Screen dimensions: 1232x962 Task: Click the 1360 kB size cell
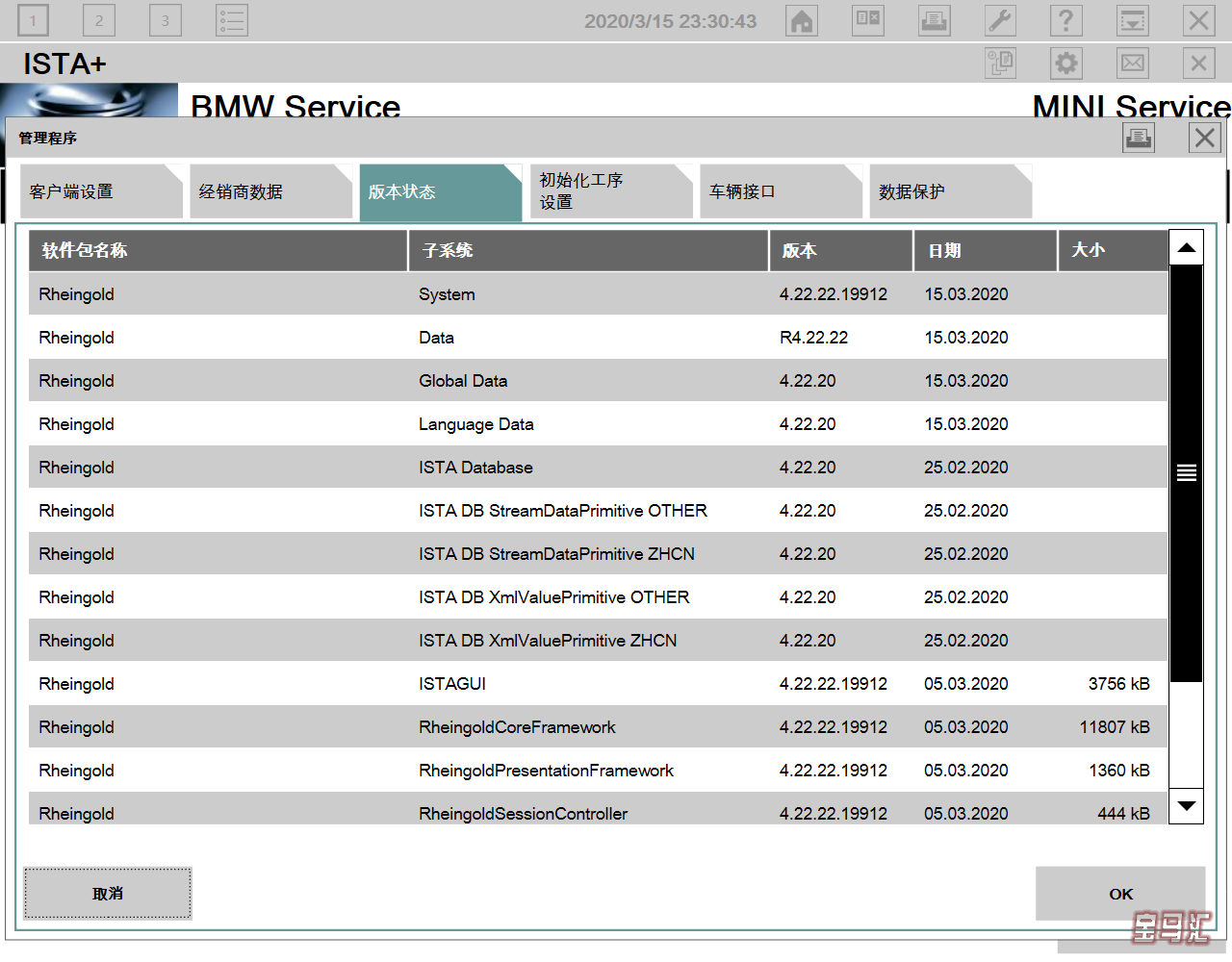pyautogui.click(x=1119, y=771)
